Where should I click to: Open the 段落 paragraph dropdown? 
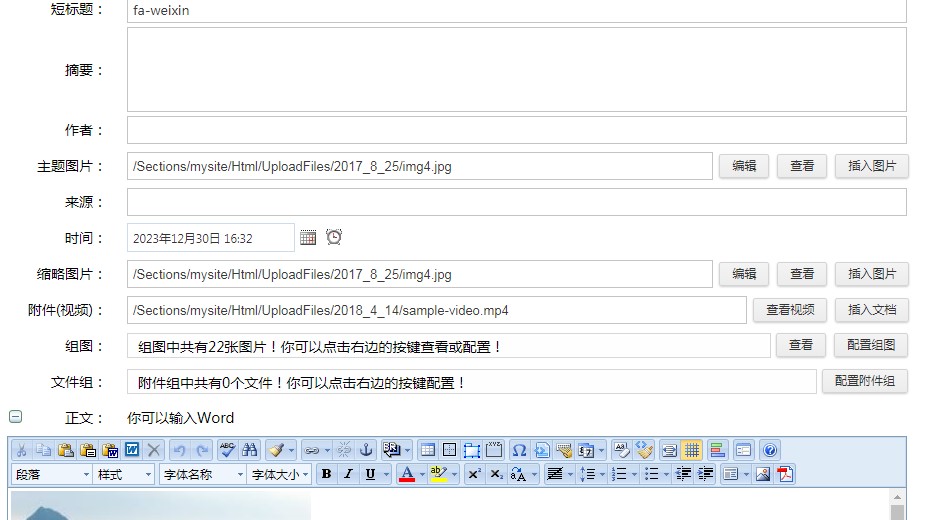click(x=86, y=474)
